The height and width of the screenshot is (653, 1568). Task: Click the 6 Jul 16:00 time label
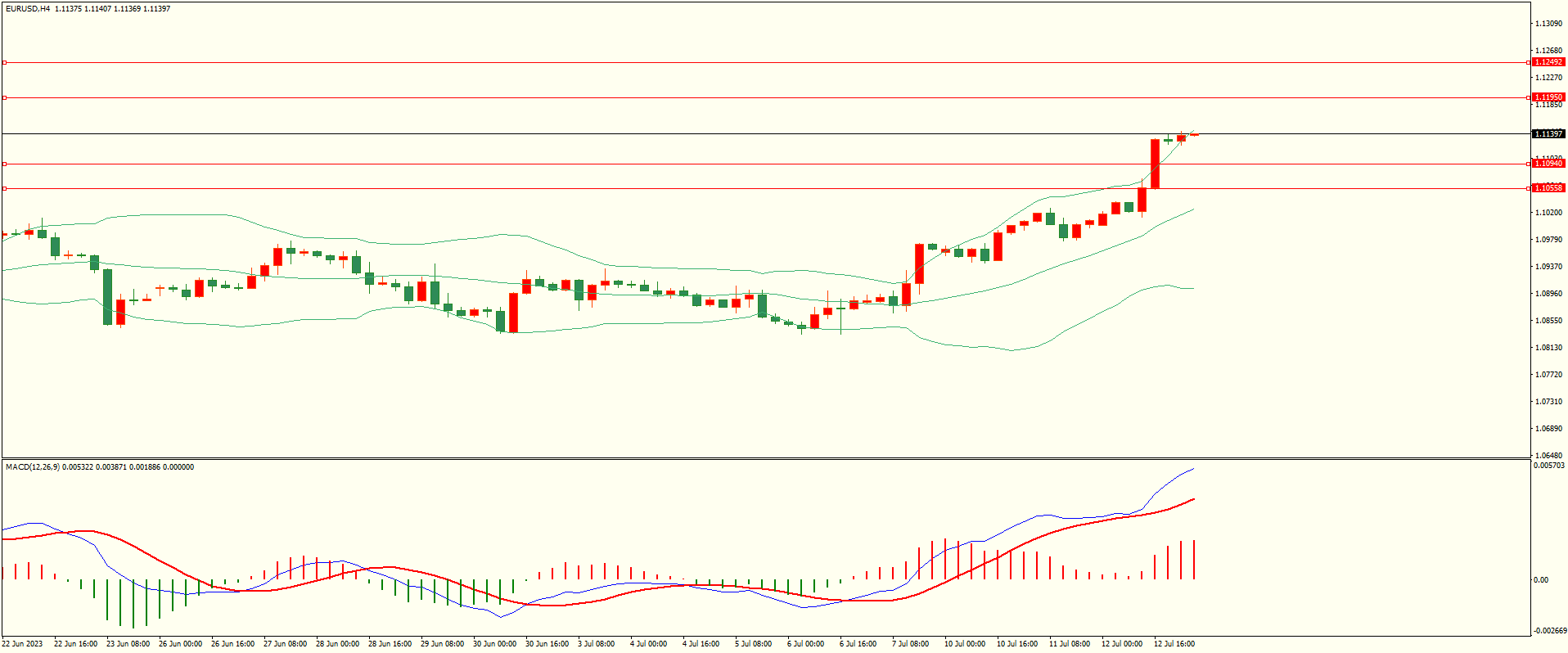tap(858, 644)
